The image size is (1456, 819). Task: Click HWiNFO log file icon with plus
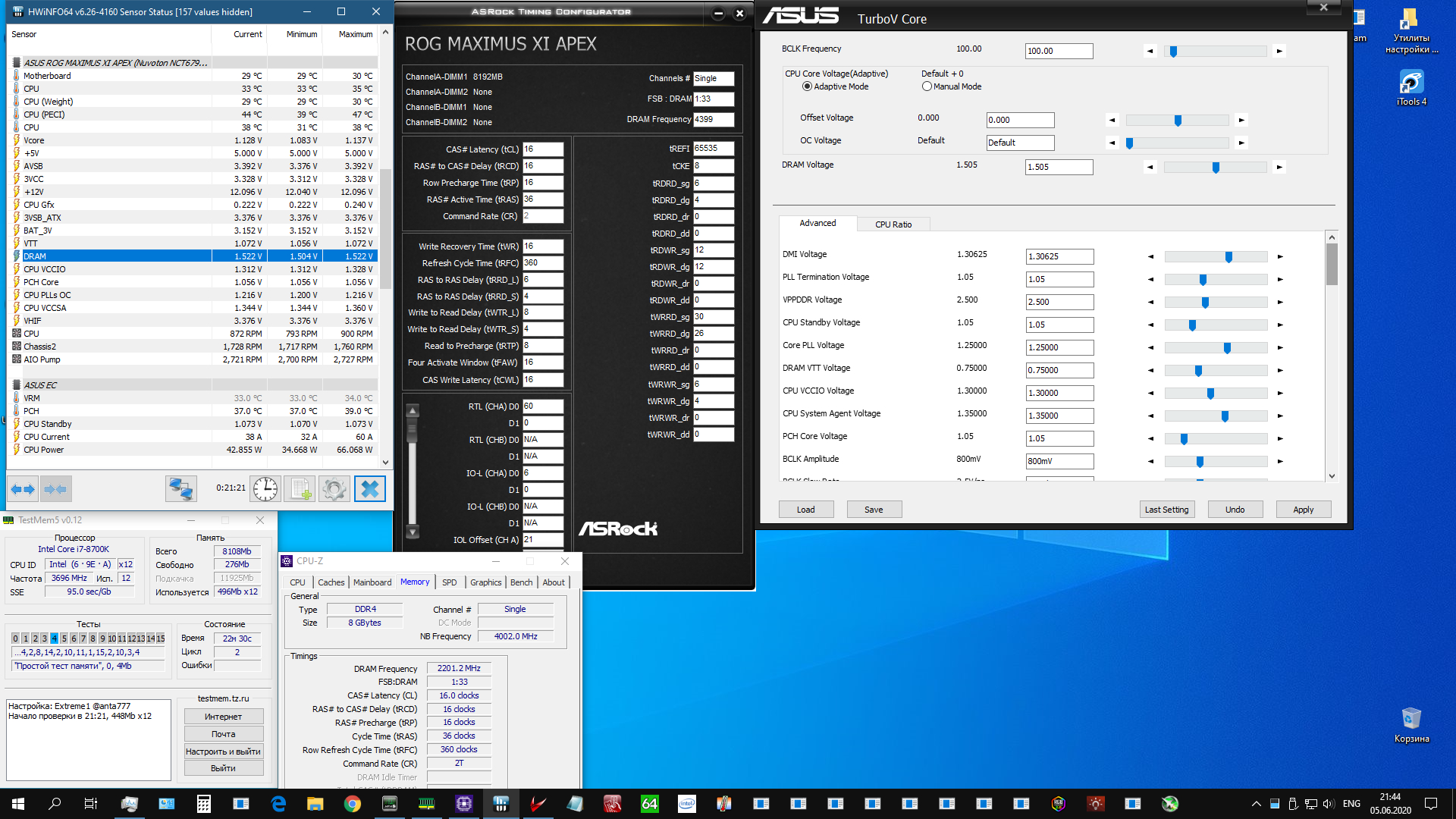pos(300,489)
